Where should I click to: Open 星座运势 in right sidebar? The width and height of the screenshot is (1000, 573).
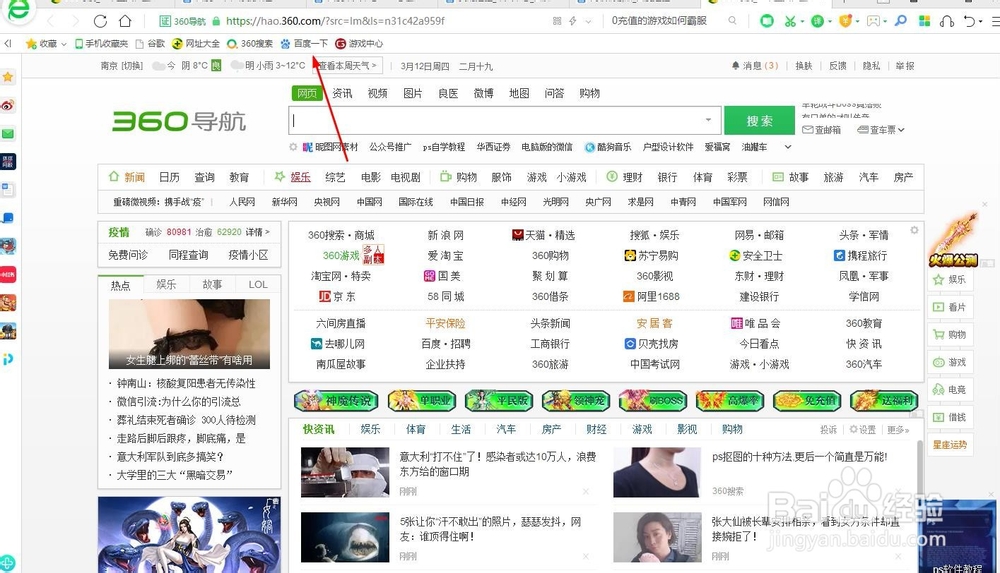[x=950, y=445]
